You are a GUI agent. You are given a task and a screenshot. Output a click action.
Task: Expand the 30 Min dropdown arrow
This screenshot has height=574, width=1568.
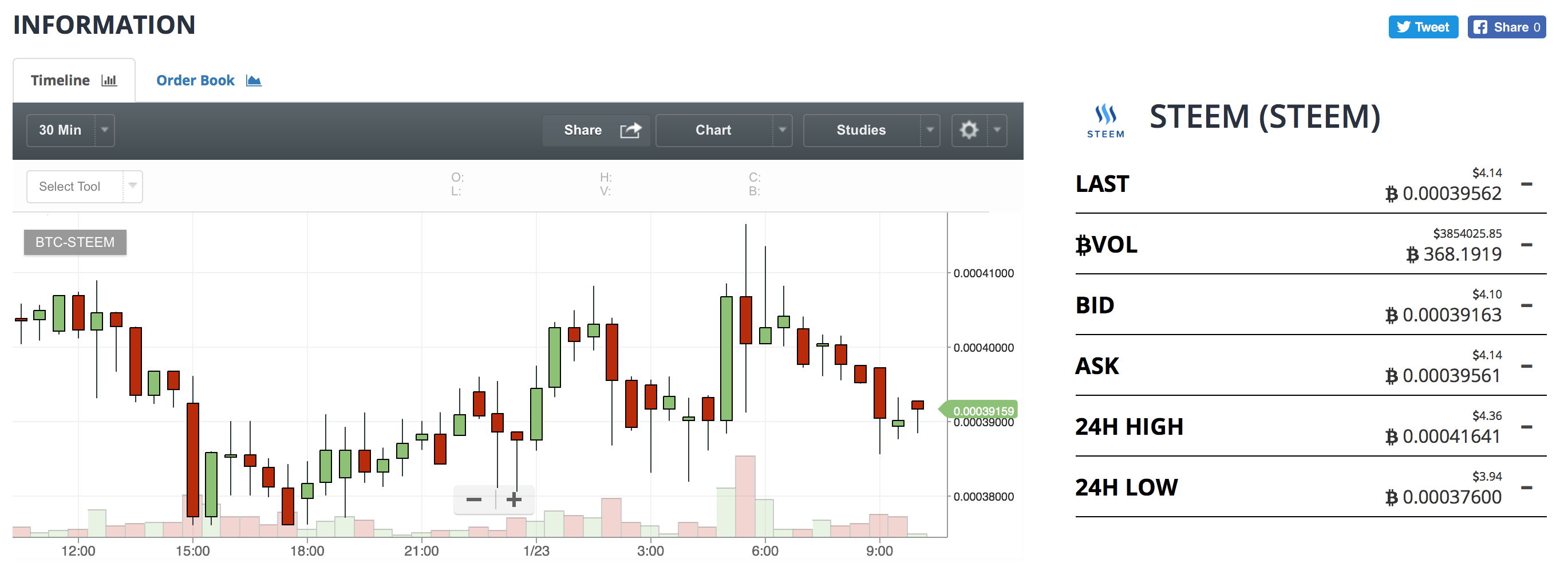coord(105,130)
